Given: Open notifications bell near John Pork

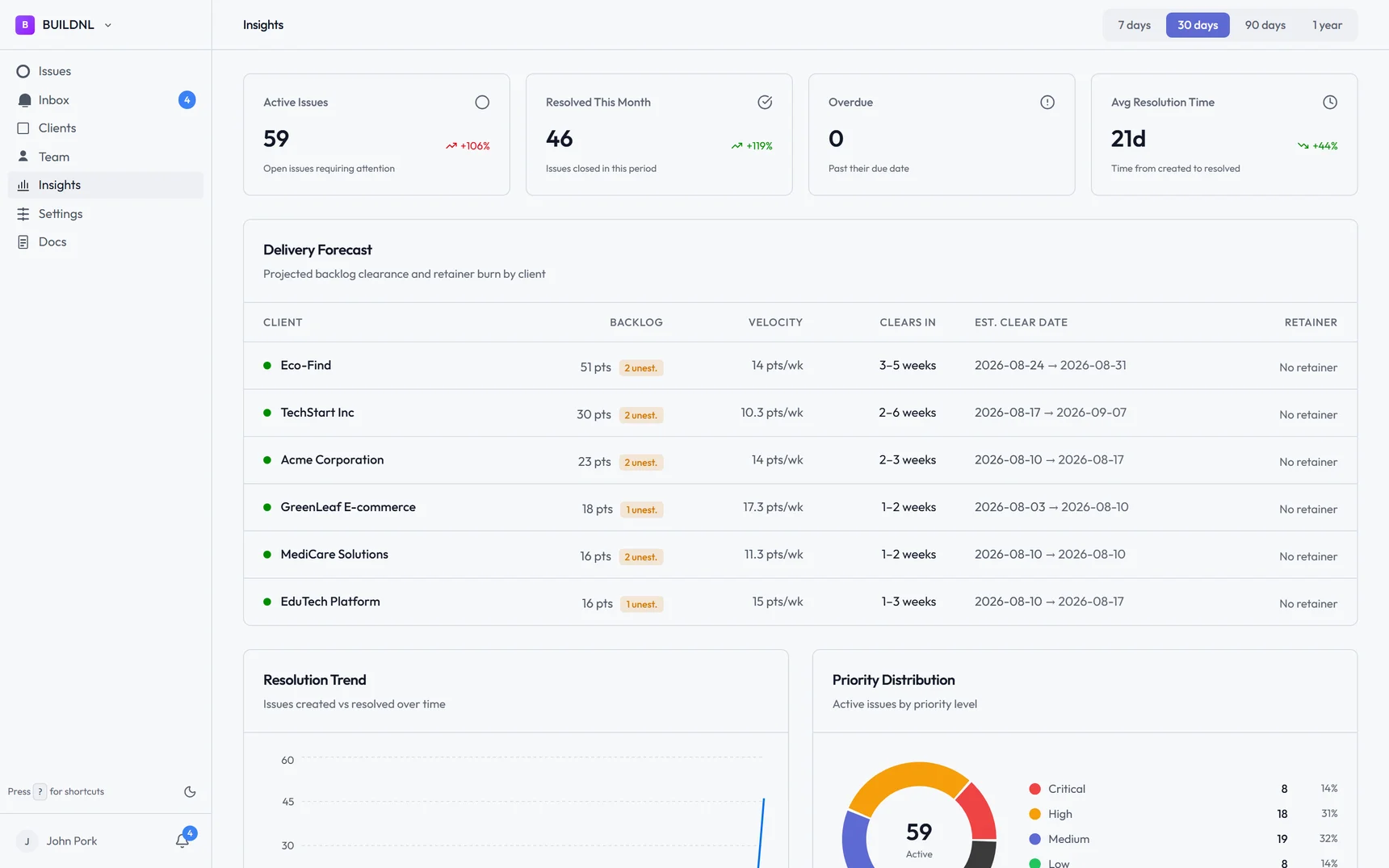Looking at the screenshot, I should pyautogui.click(x=183, y=841).
